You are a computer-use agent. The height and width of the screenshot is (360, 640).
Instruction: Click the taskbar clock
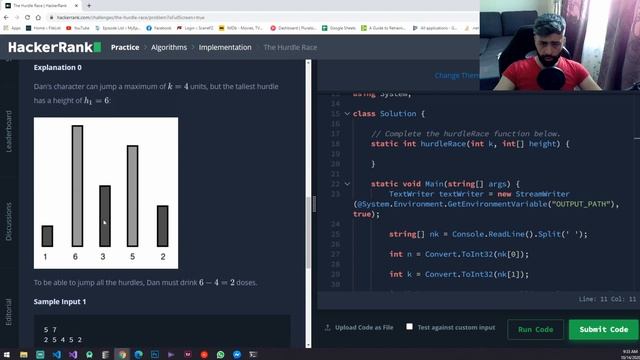click(630, 354)
